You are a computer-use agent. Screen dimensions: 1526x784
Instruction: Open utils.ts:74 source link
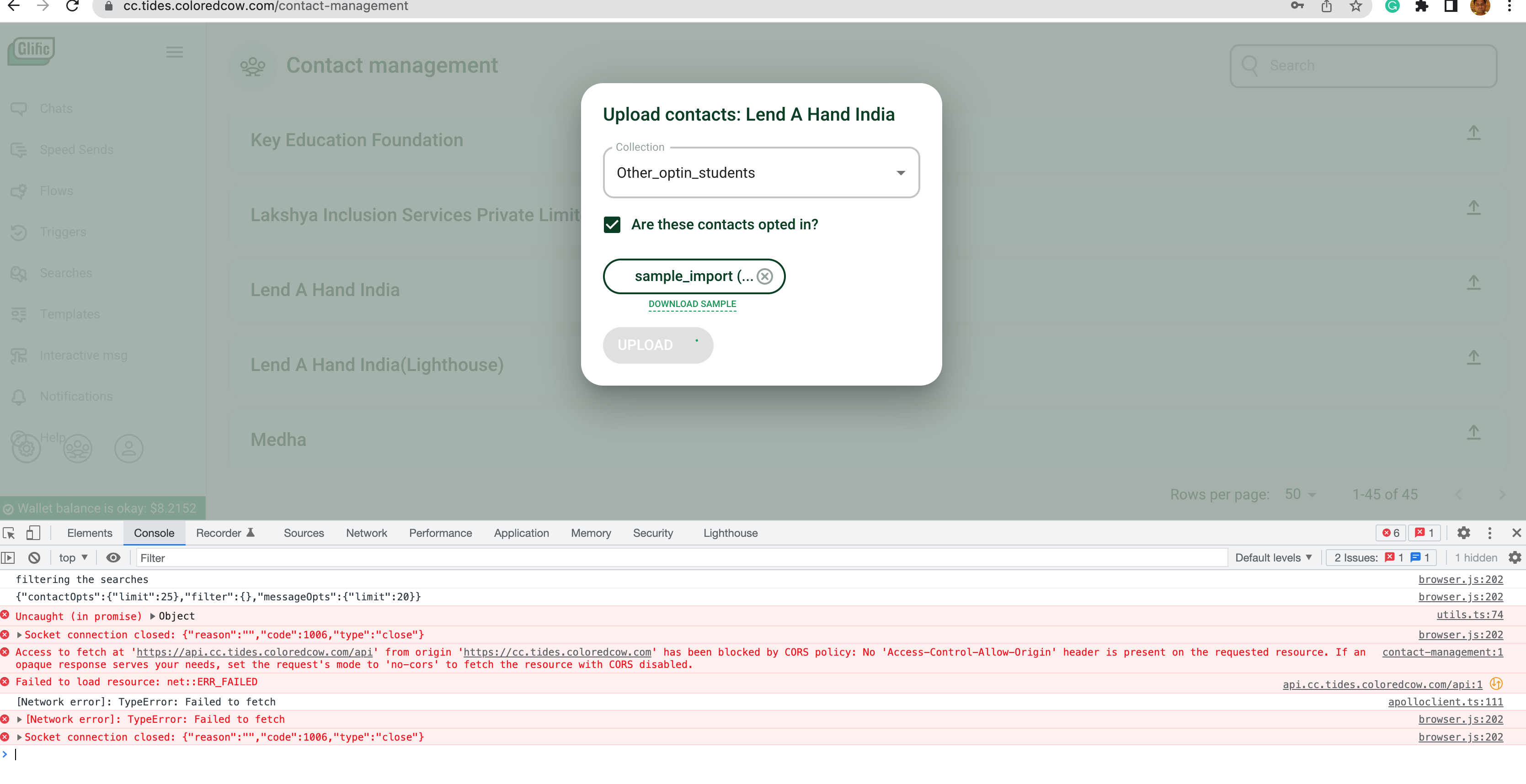[1469, 614]
